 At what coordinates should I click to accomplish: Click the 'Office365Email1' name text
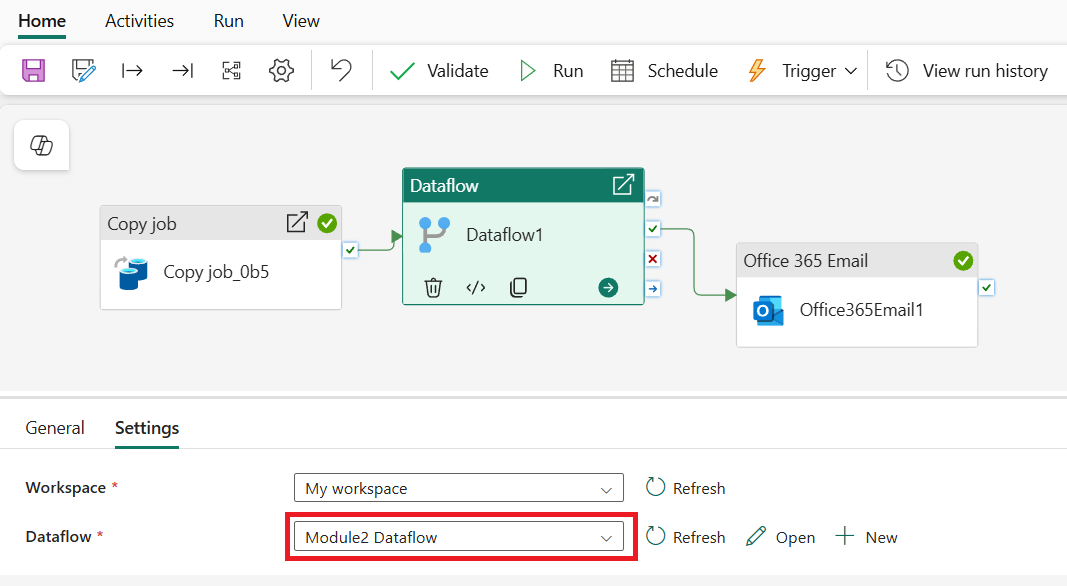[861, 310]
